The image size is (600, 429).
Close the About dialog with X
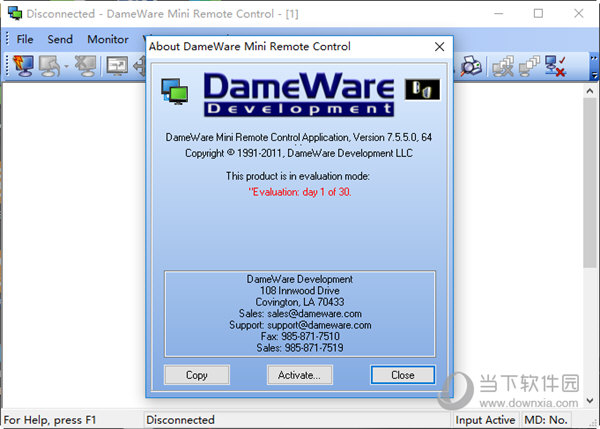point(439,47)
